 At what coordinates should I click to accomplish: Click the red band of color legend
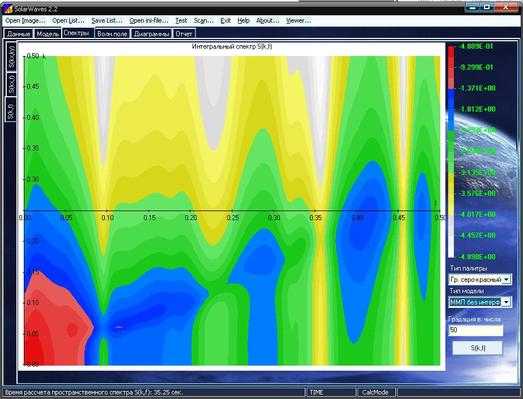coord(451,67)
